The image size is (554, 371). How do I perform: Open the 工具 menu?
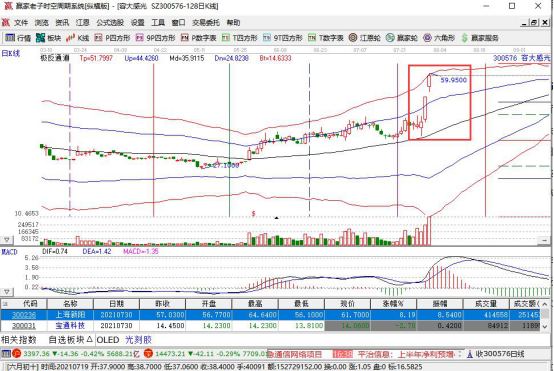coord(158,23)
